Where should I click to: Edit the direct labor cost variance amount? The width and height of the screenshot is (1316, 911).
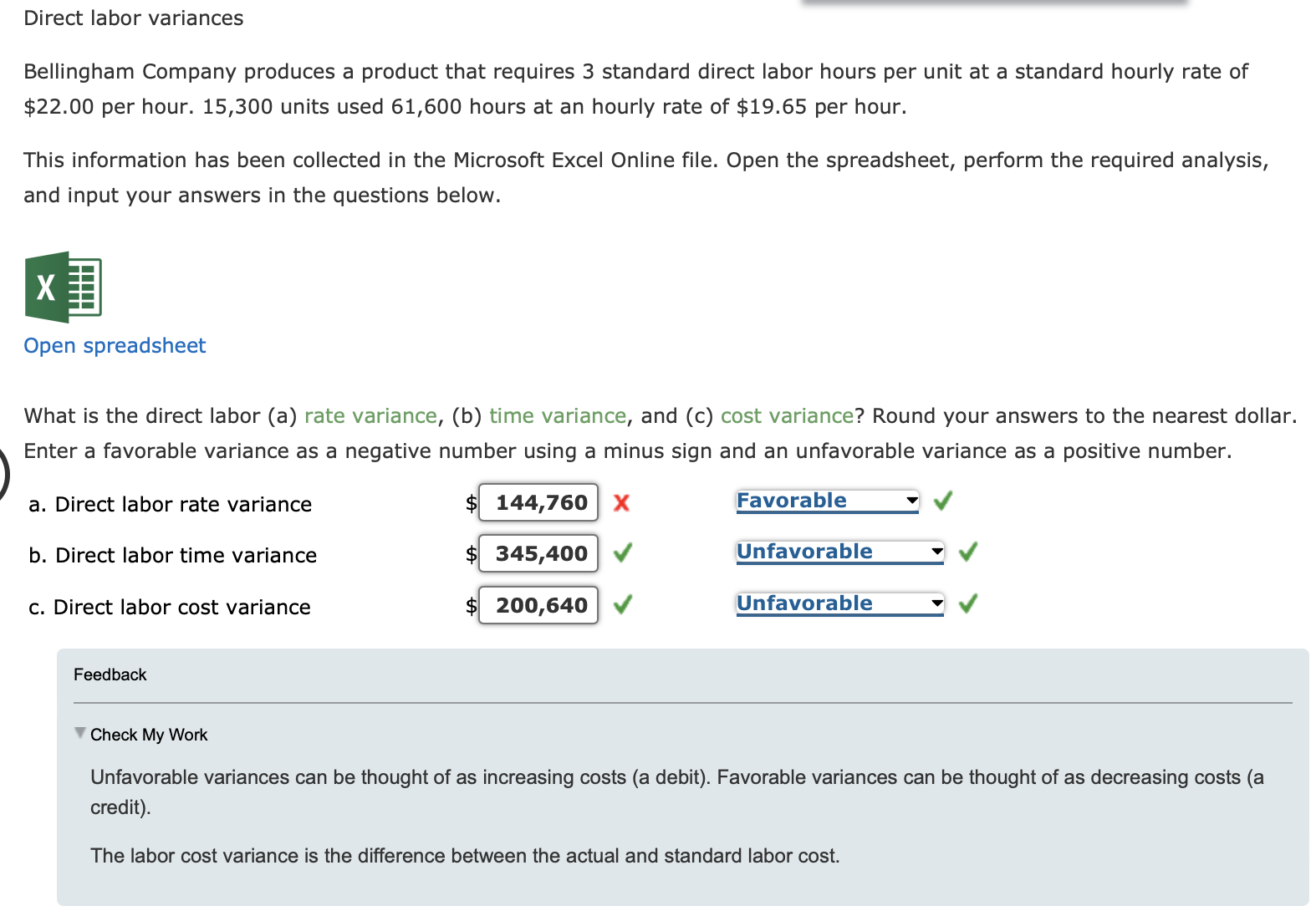538,605
